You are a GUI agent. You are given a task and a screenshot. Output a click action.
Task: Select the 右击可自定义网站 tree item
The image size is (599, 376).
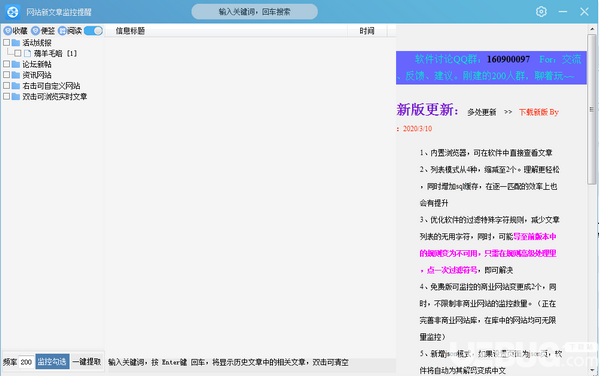pyautogui.click(x=51, y=86)
